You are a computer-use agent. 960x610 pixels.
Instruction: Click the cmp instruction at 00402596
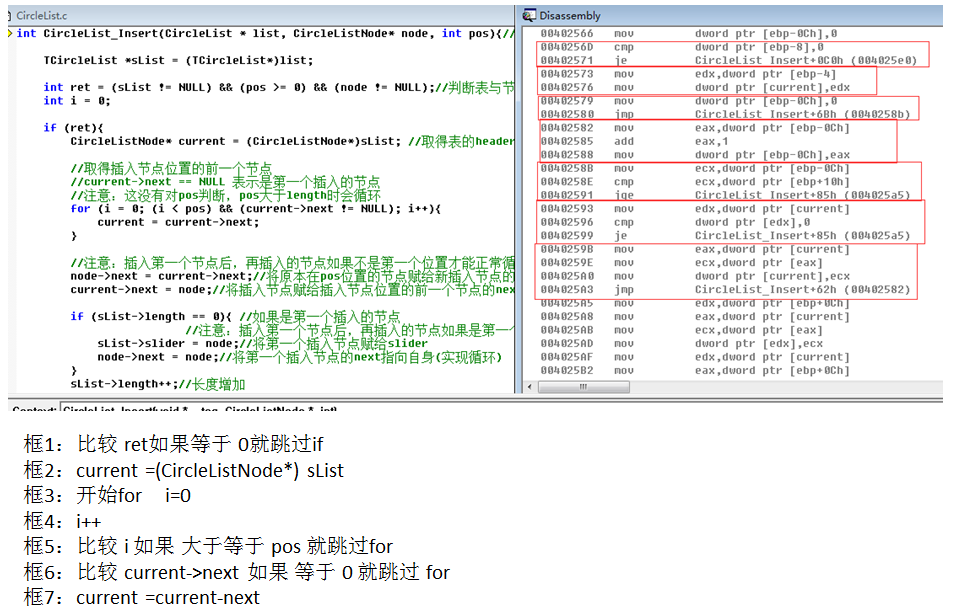coord(675,222)
